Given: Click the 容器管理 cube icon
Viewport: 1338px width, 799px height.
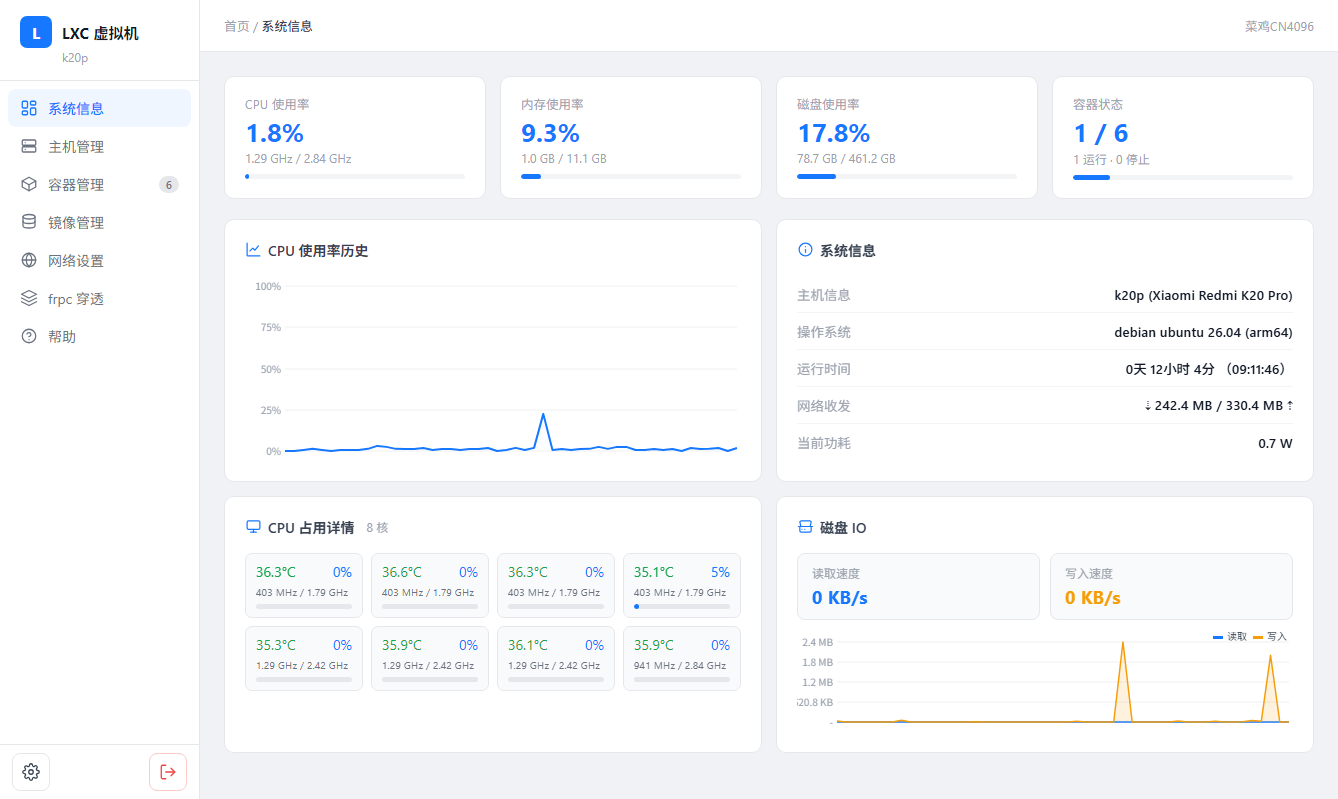Looking at the screenshot, I should click(29, 185).
